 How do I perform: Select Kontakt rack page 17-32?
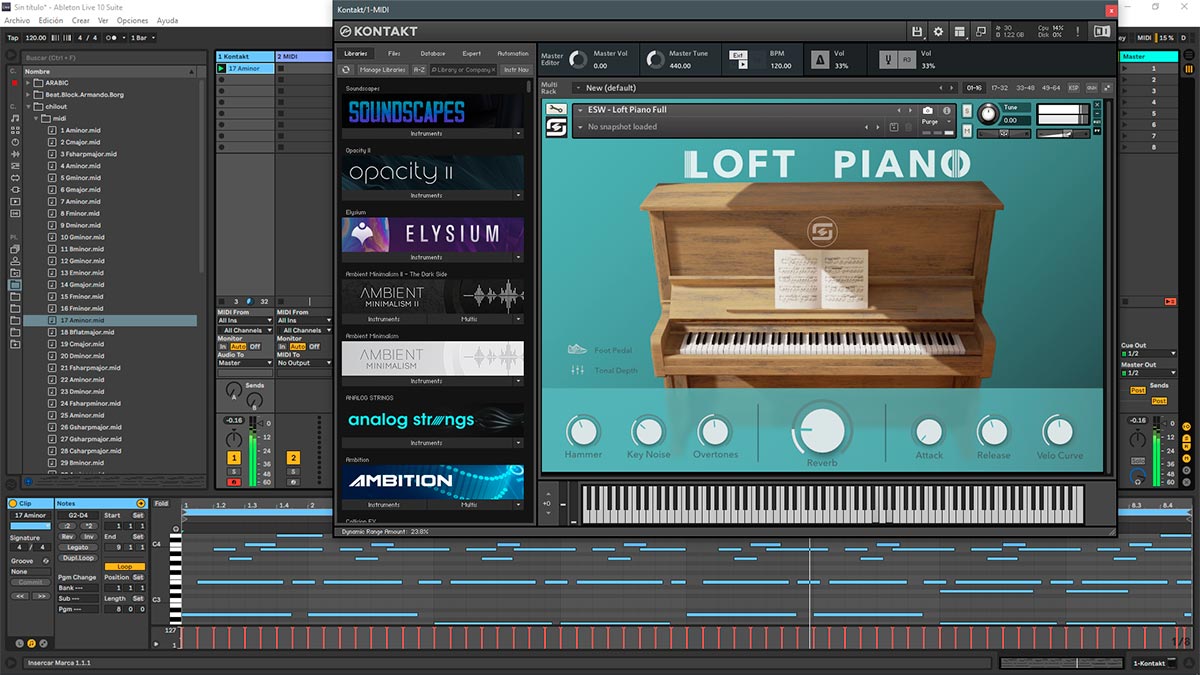pyautogui.click(x=998, y=88)
